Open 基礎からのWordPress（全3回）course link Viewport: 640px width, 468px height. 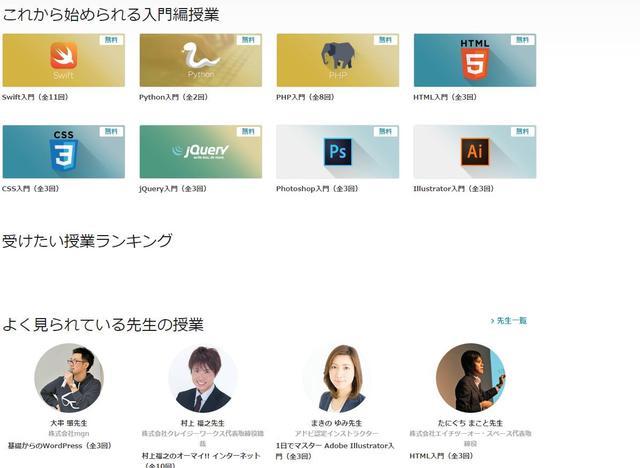point(60,446)
